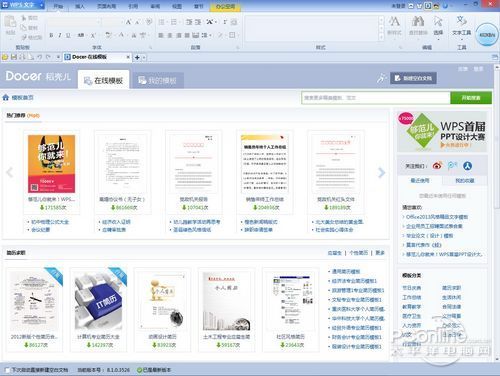Open the WPS 文字 application menu
The width and height of the screenshot is (500, 376).
tap(23, 5)
